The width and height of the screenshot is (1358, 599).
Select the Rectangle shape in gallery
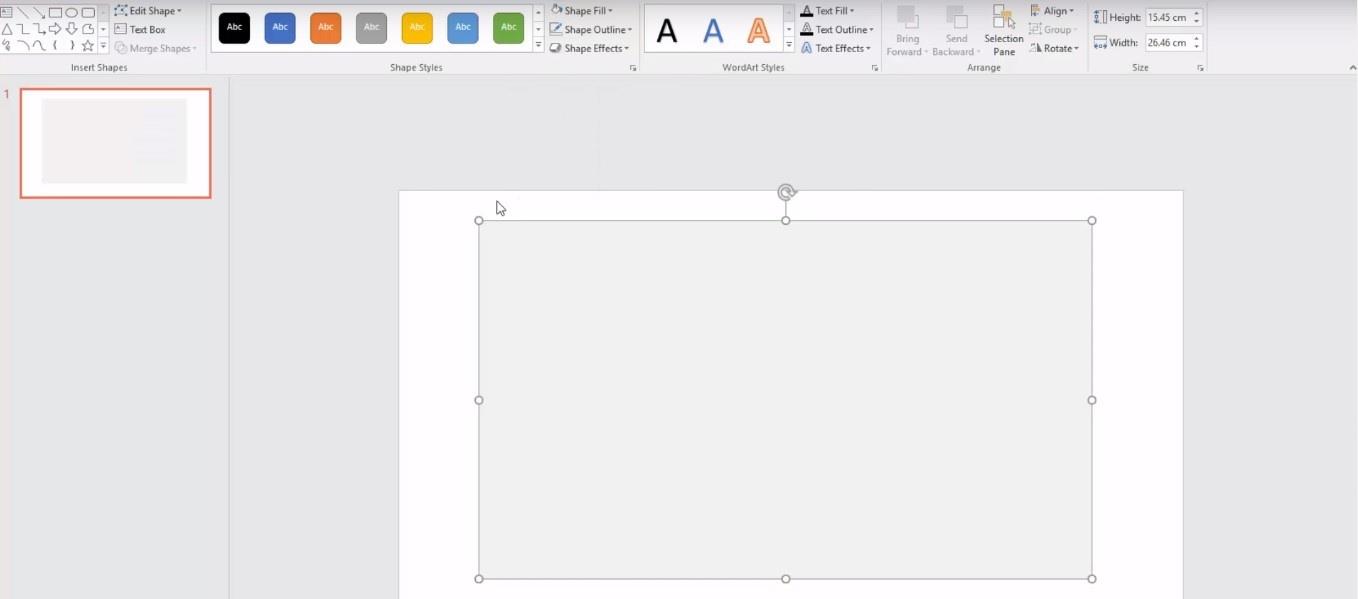55,13
